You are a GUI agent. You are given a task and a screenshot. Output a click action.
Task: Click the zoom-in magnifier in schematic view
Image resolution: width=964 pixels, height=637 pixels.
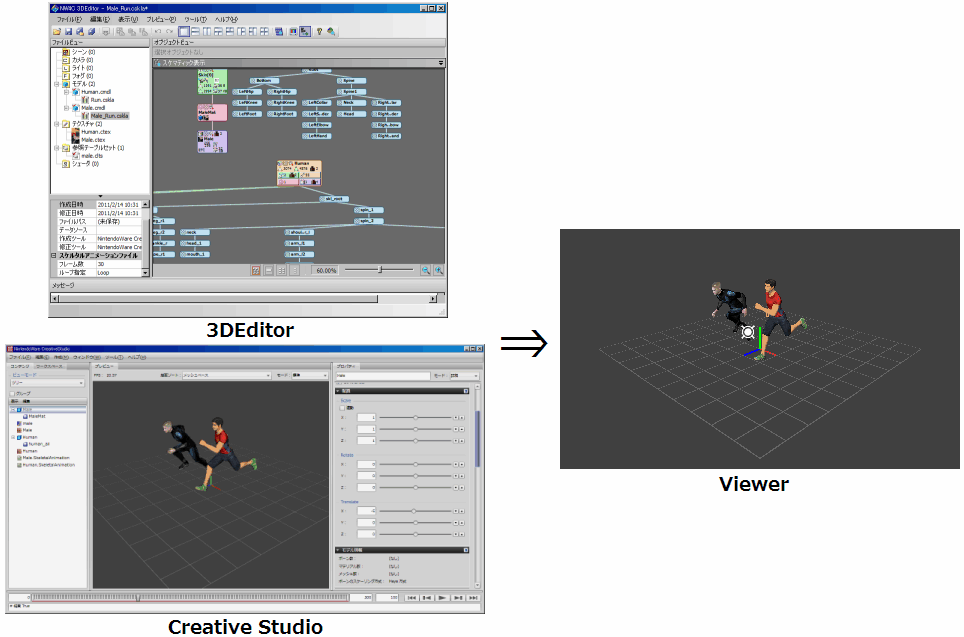coord(438,270)
